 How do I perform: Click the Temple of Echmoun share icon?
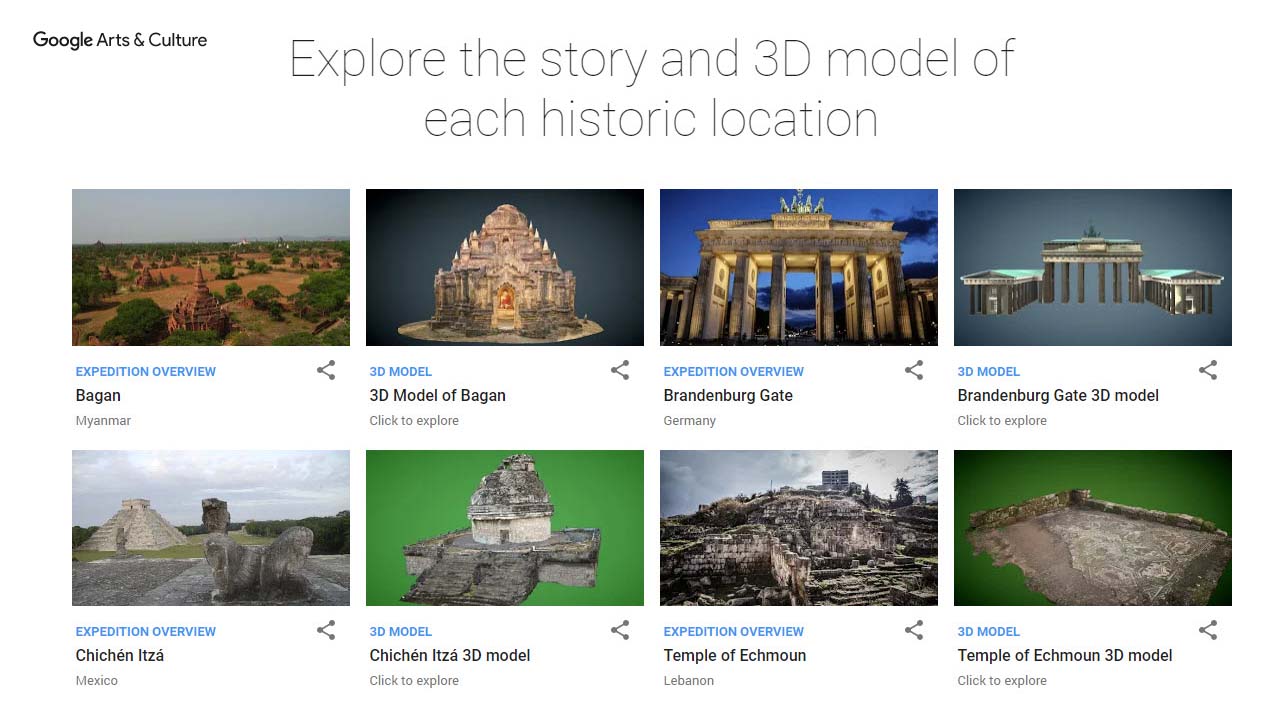click(914, 630)
